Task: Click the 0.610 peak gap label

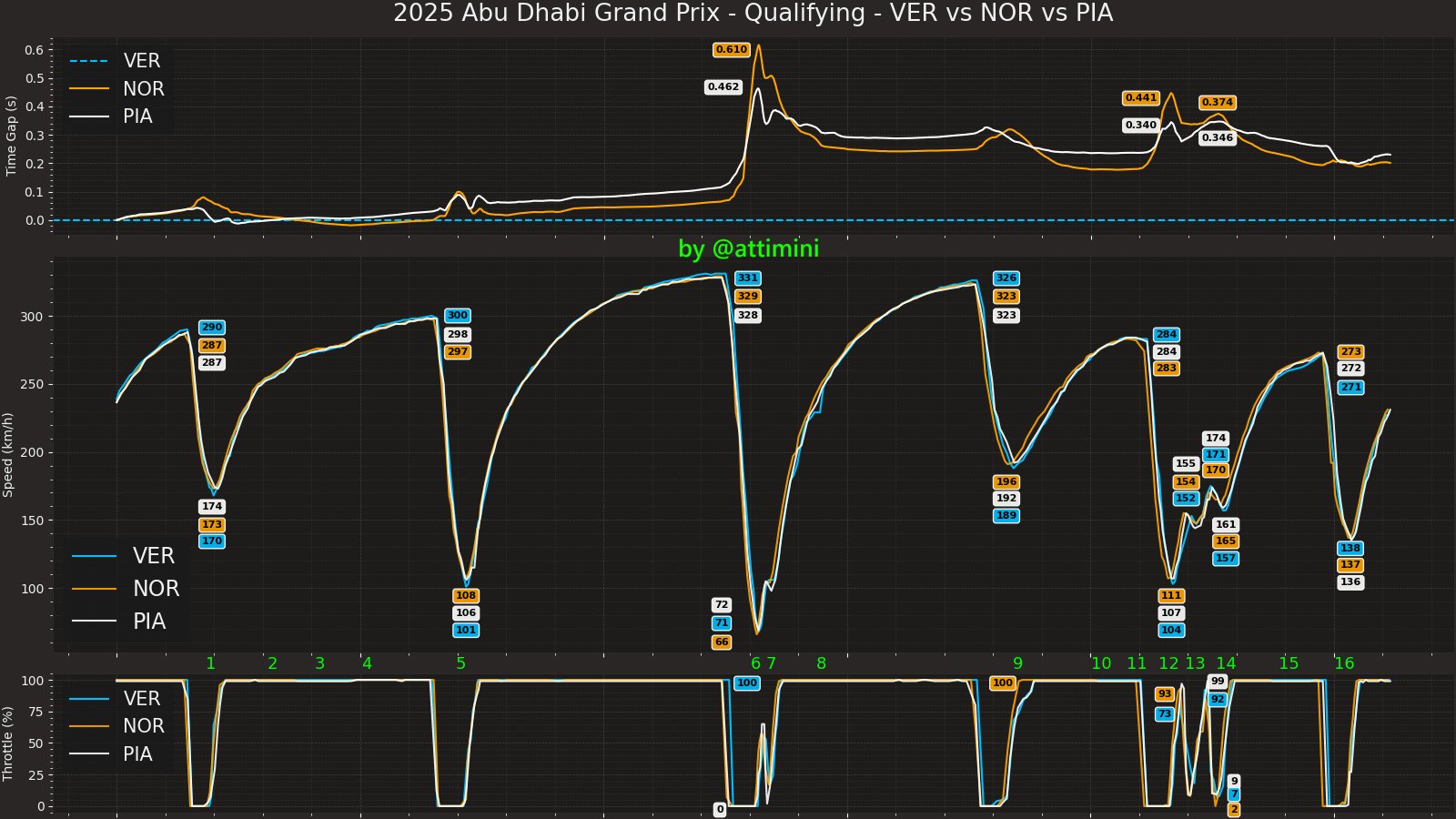Action: point(732,50)
